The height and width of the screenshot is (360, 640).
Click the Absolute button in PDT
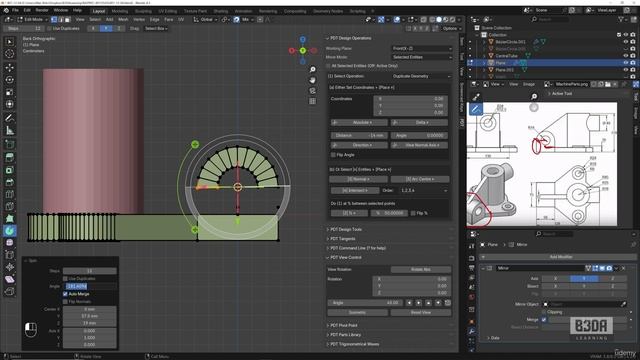[359, 122]
